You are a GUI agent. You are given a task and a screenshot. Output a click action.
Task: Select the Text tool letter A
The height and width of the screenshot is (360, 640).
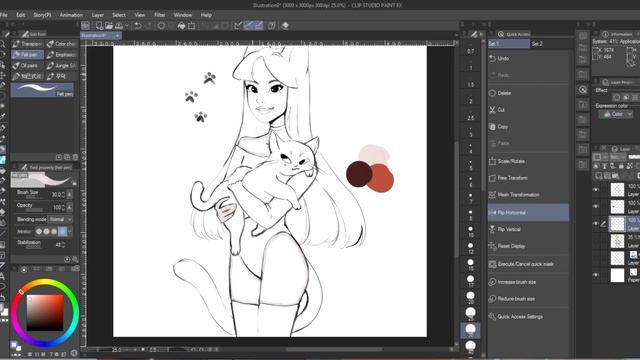(3, 277)
